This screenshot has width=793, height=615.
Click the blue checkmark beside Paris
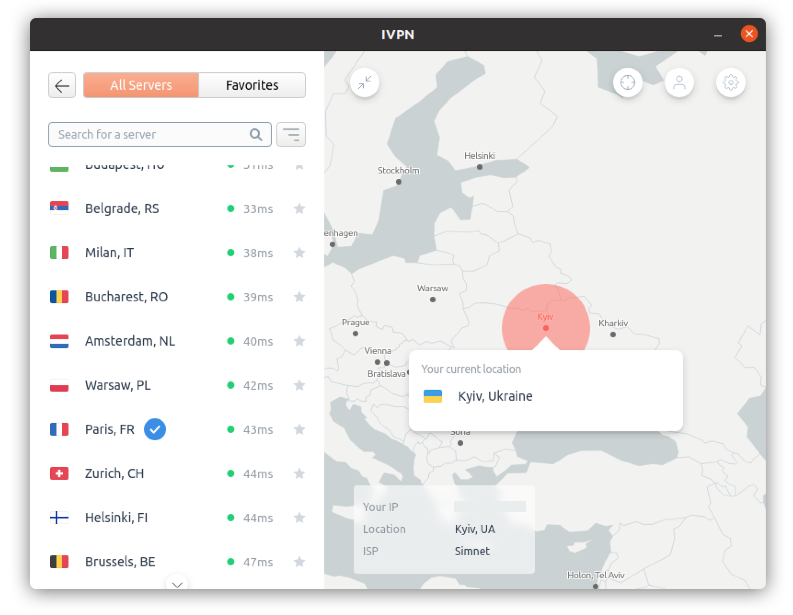point(155,429)
